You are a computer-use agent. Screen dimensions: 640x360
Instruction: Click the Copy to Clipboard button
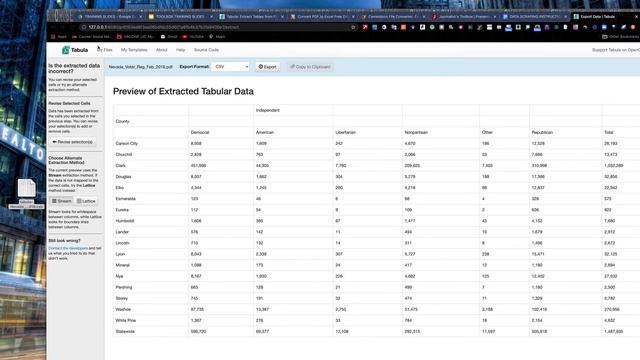tap(310, 67)
